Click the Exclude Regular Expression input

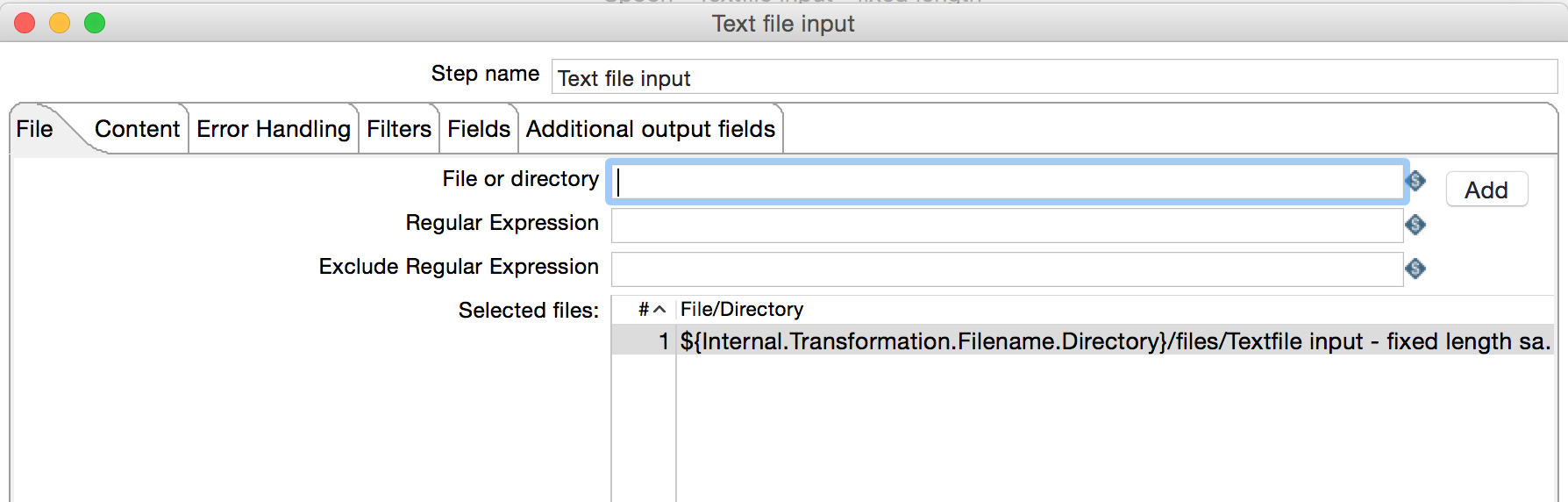1007,269
